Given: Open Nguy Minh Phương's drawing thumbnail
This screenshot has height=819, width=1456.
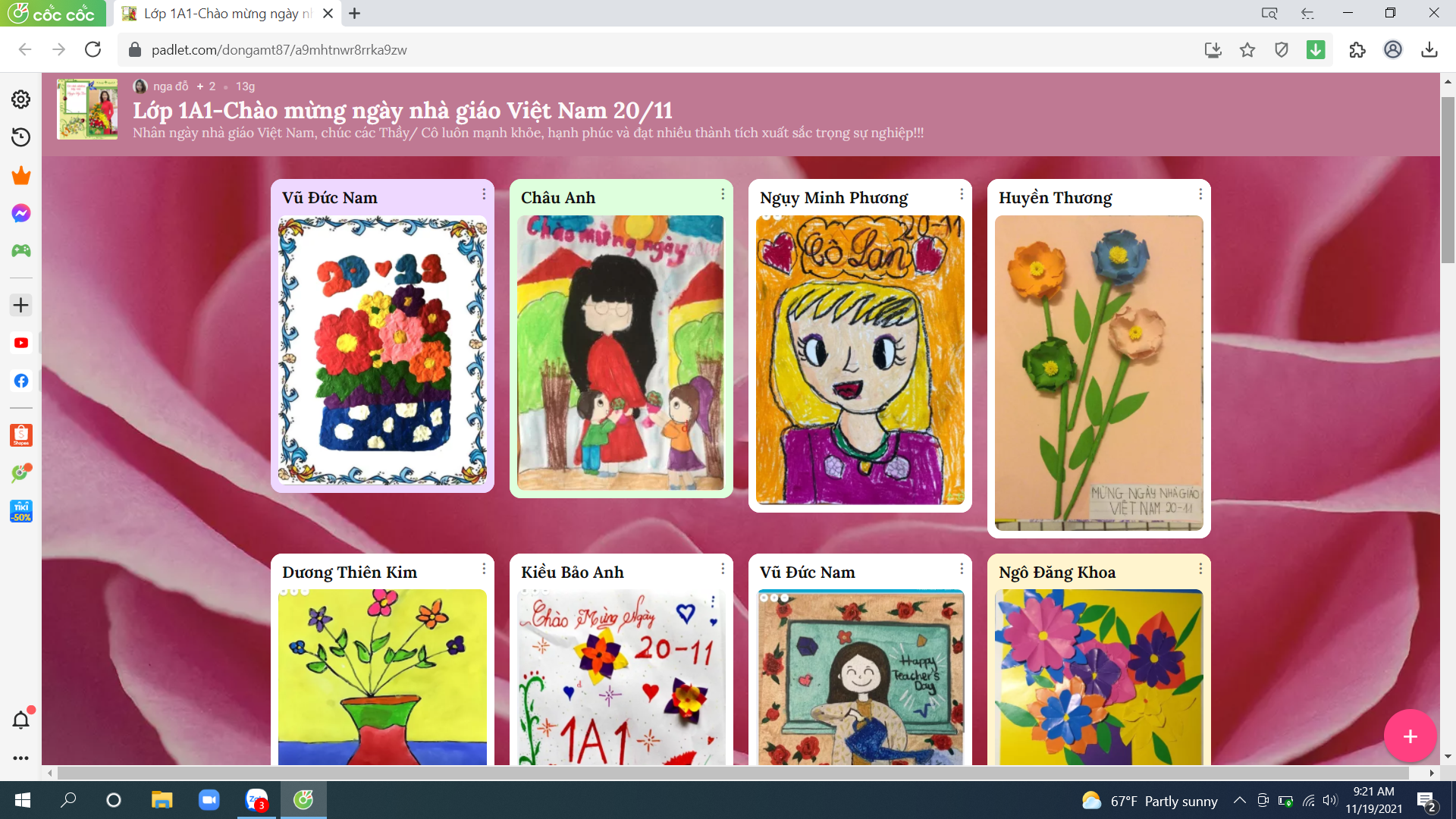Looking at the screenshot, I should [860, 360].
